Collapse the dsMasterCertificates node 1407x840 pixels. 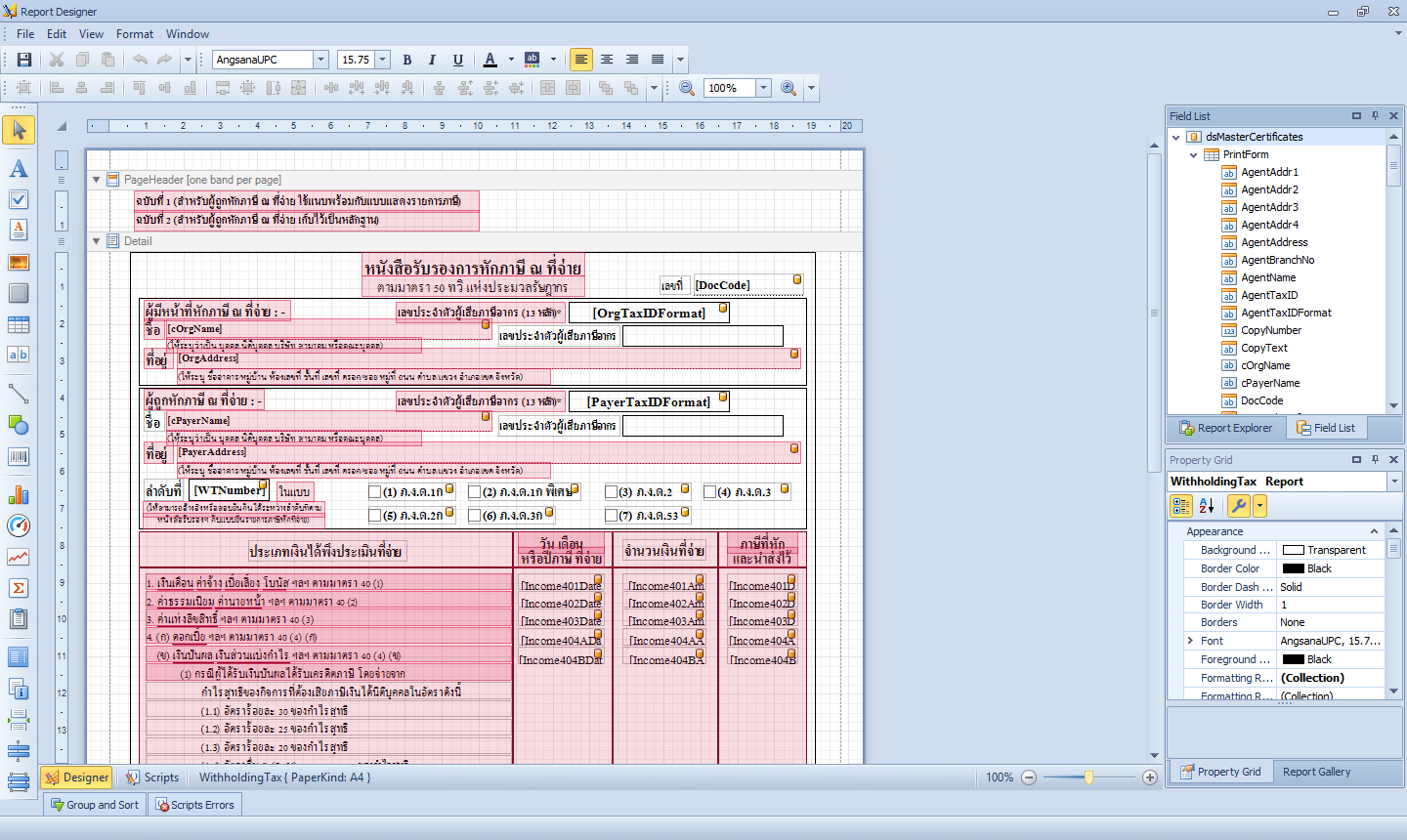click(1176, 137)
